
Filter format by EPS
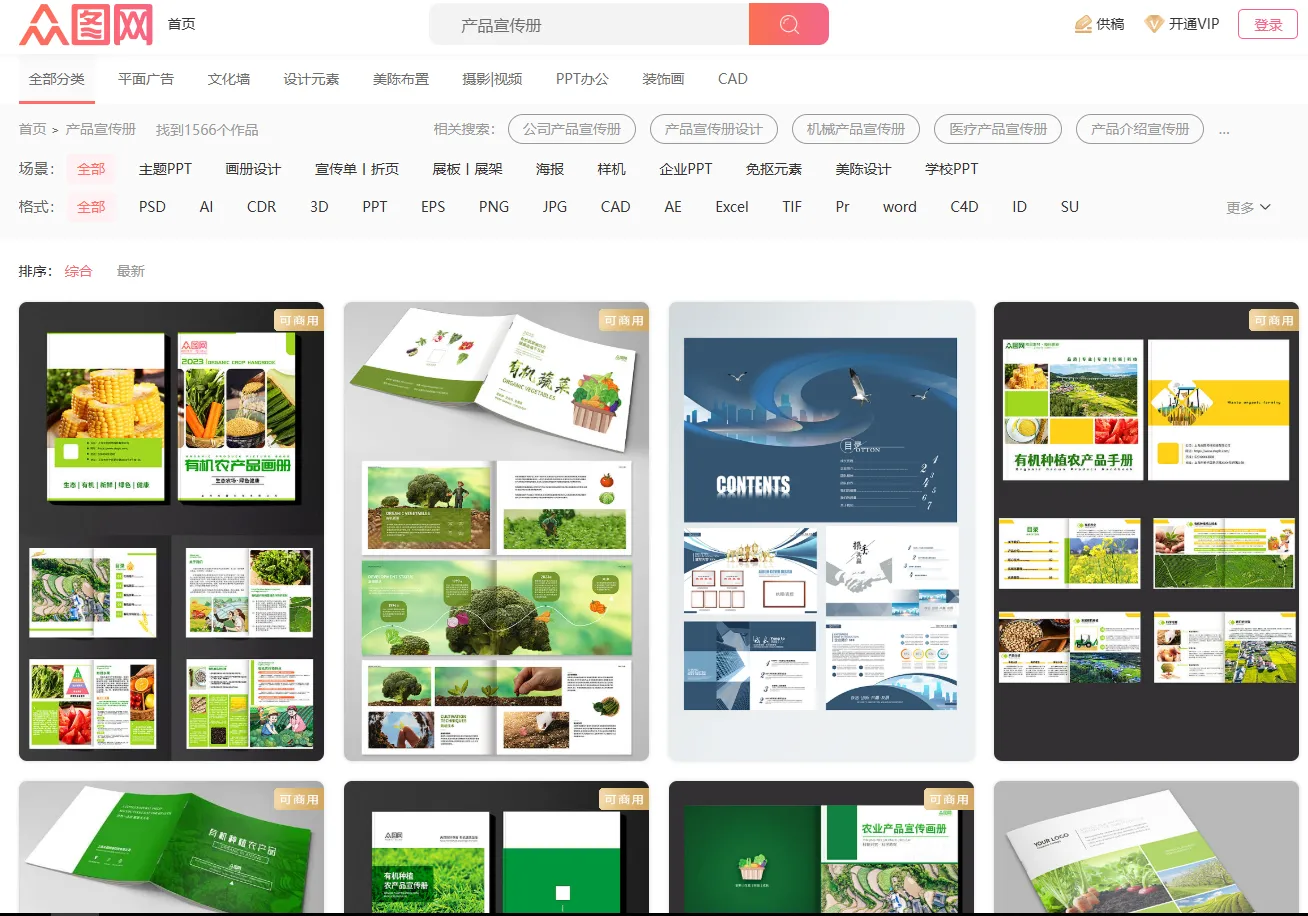pyautogui.click(x=433, y=207)
